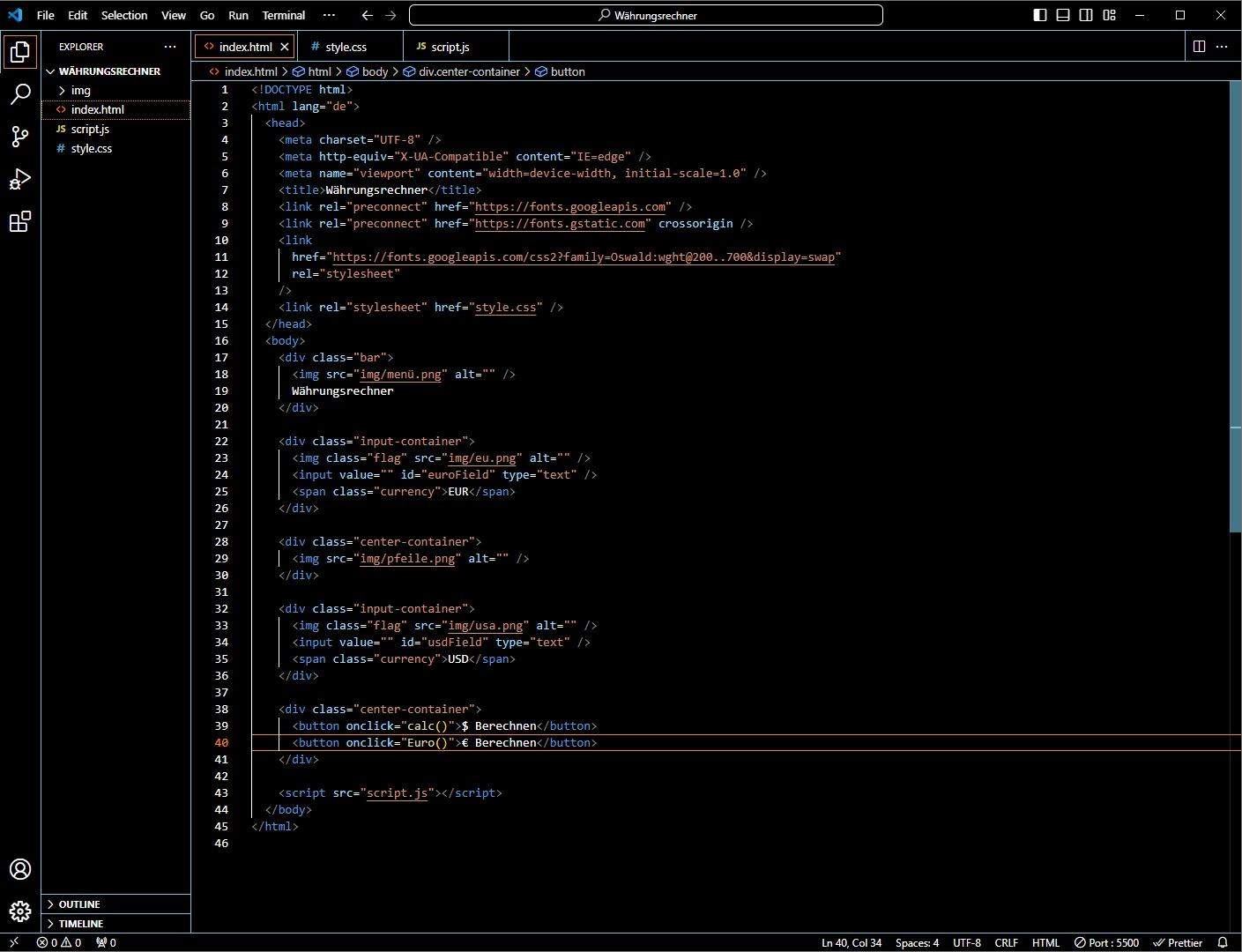Expand the img folder
This screenshot has width=1242, height=952.
click(115, 90)
